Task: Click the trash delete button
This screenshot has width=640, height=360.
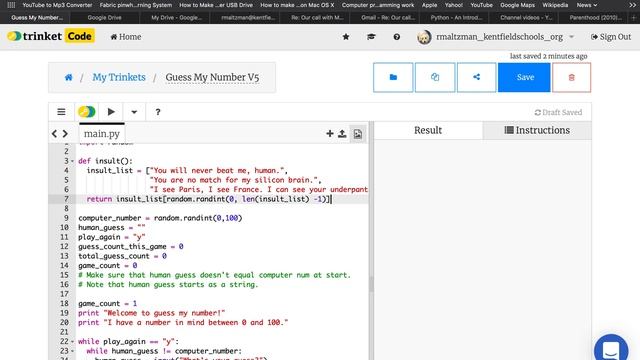Action: click(571, 77)
